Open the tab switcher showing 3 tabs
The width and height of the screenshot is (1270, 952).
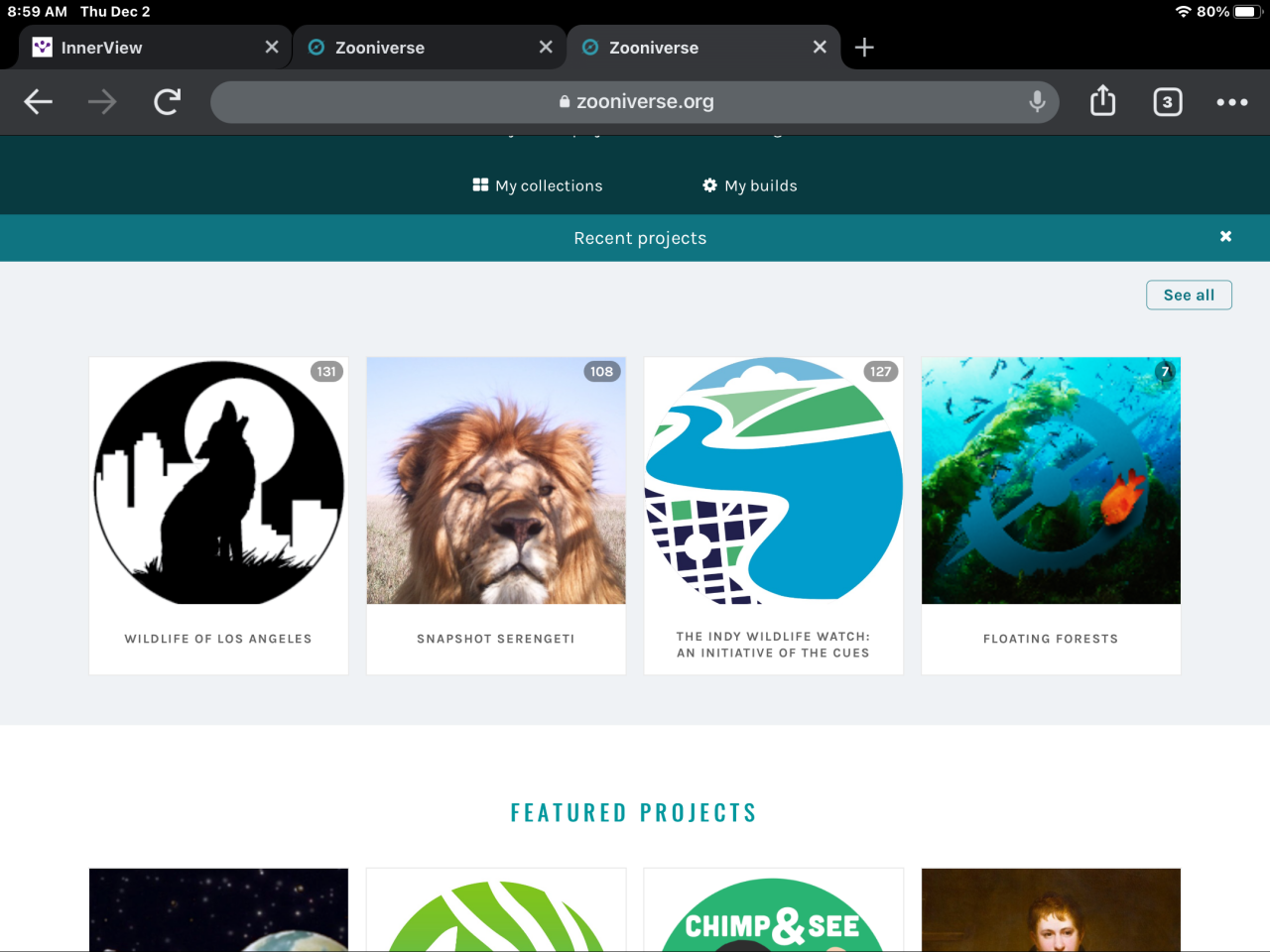point(1168,101)
